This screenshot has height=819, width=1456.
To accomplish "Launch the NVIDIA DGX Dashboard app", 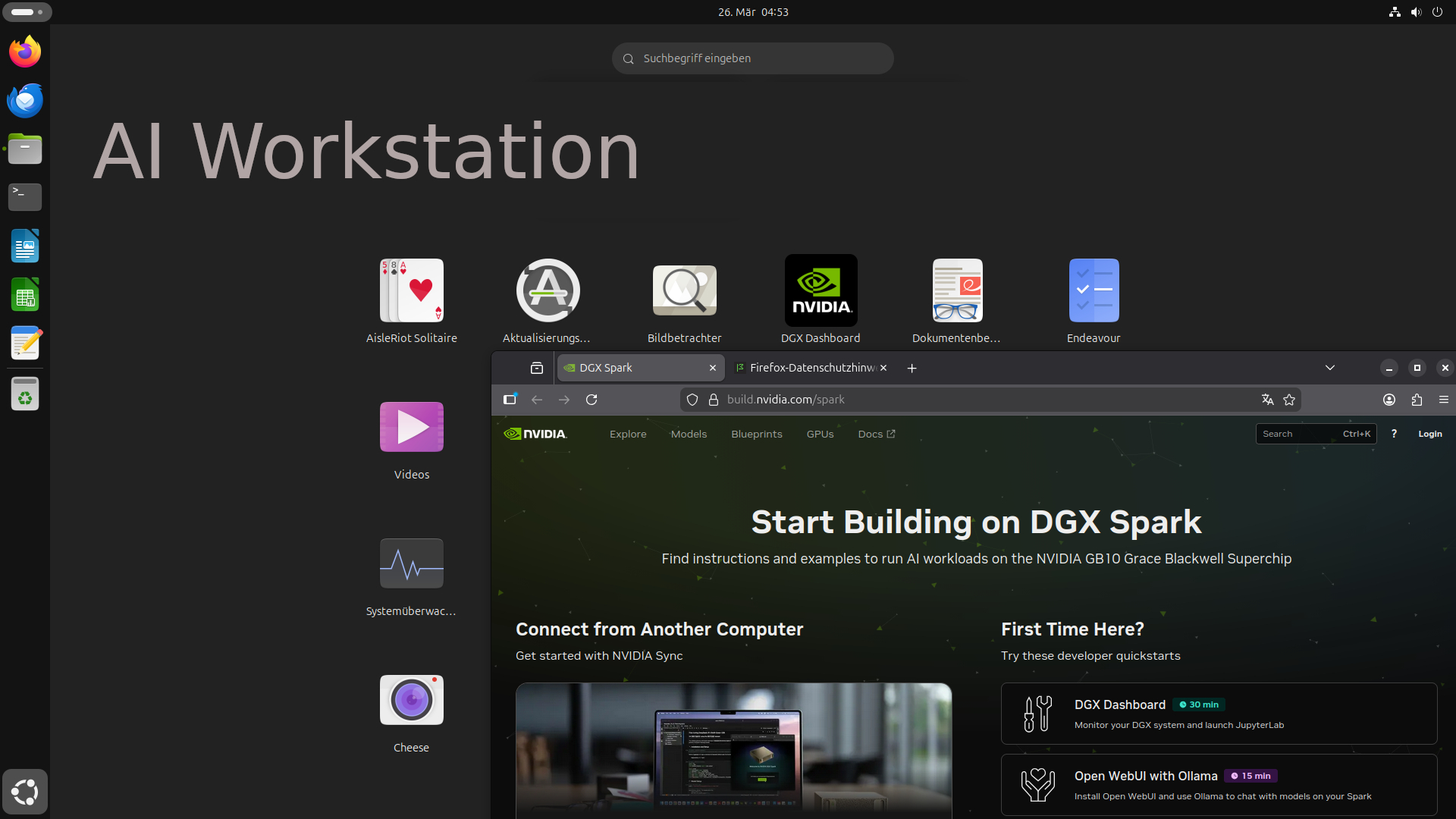I will 821,301.
